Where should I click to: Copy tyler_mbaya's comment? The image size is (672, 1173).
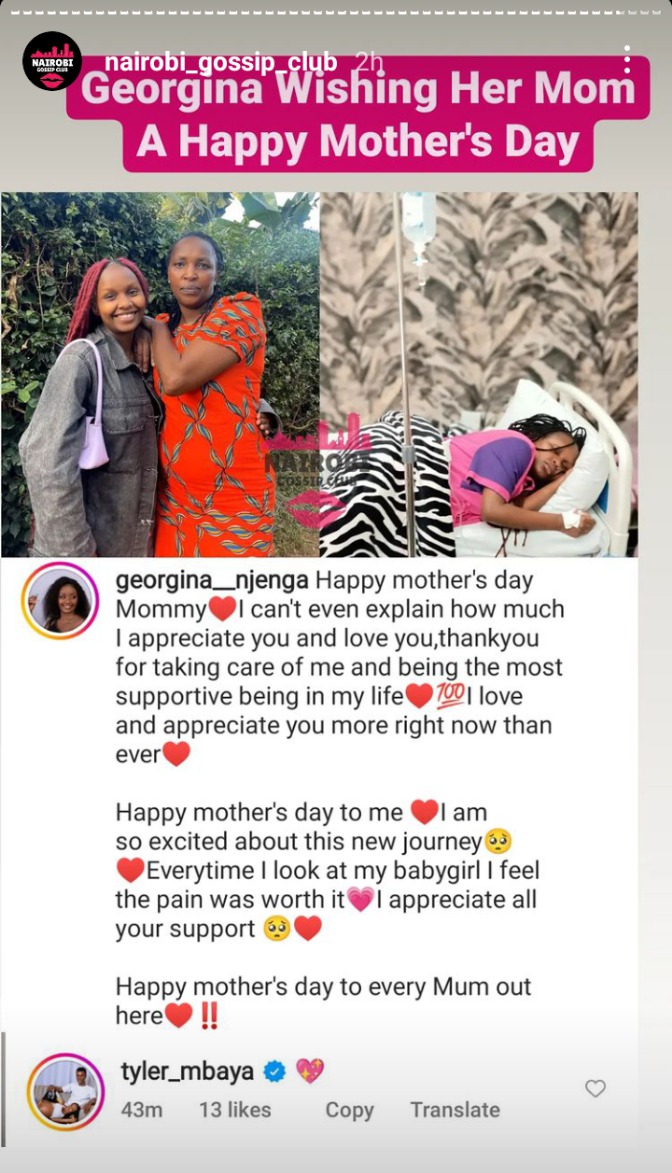point(349,1110)
